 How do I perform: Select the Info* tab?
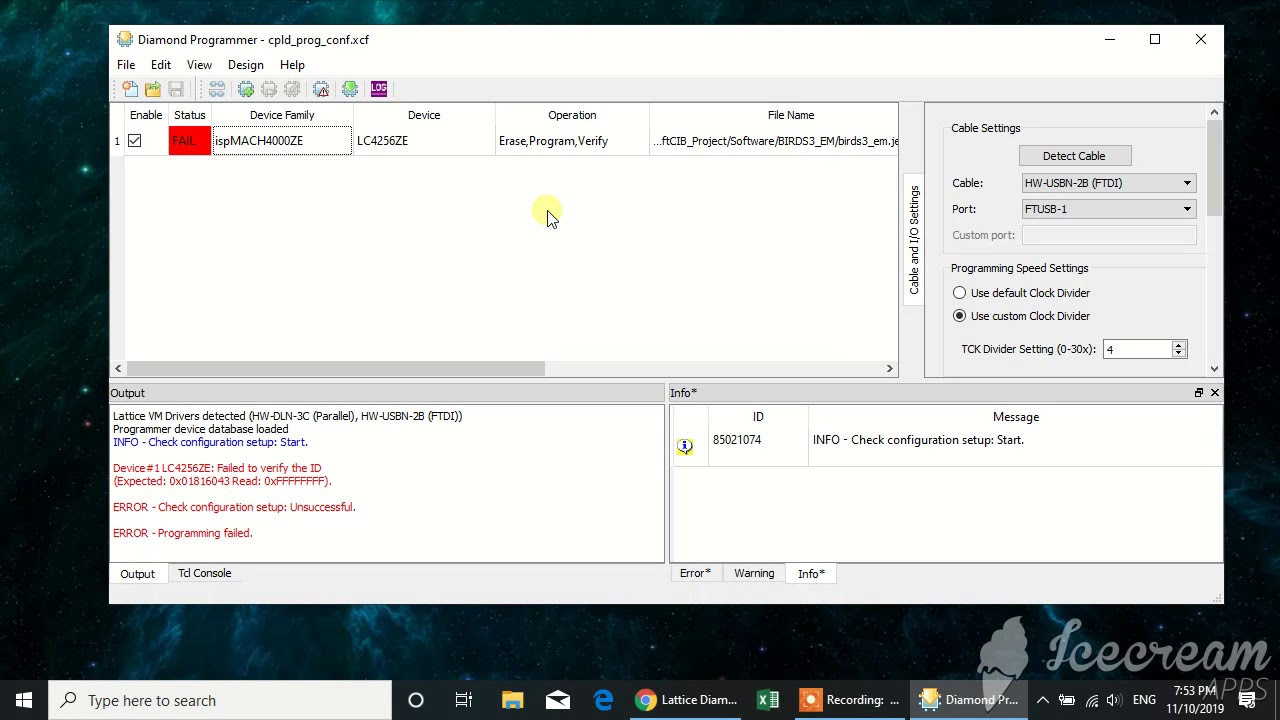811,574
